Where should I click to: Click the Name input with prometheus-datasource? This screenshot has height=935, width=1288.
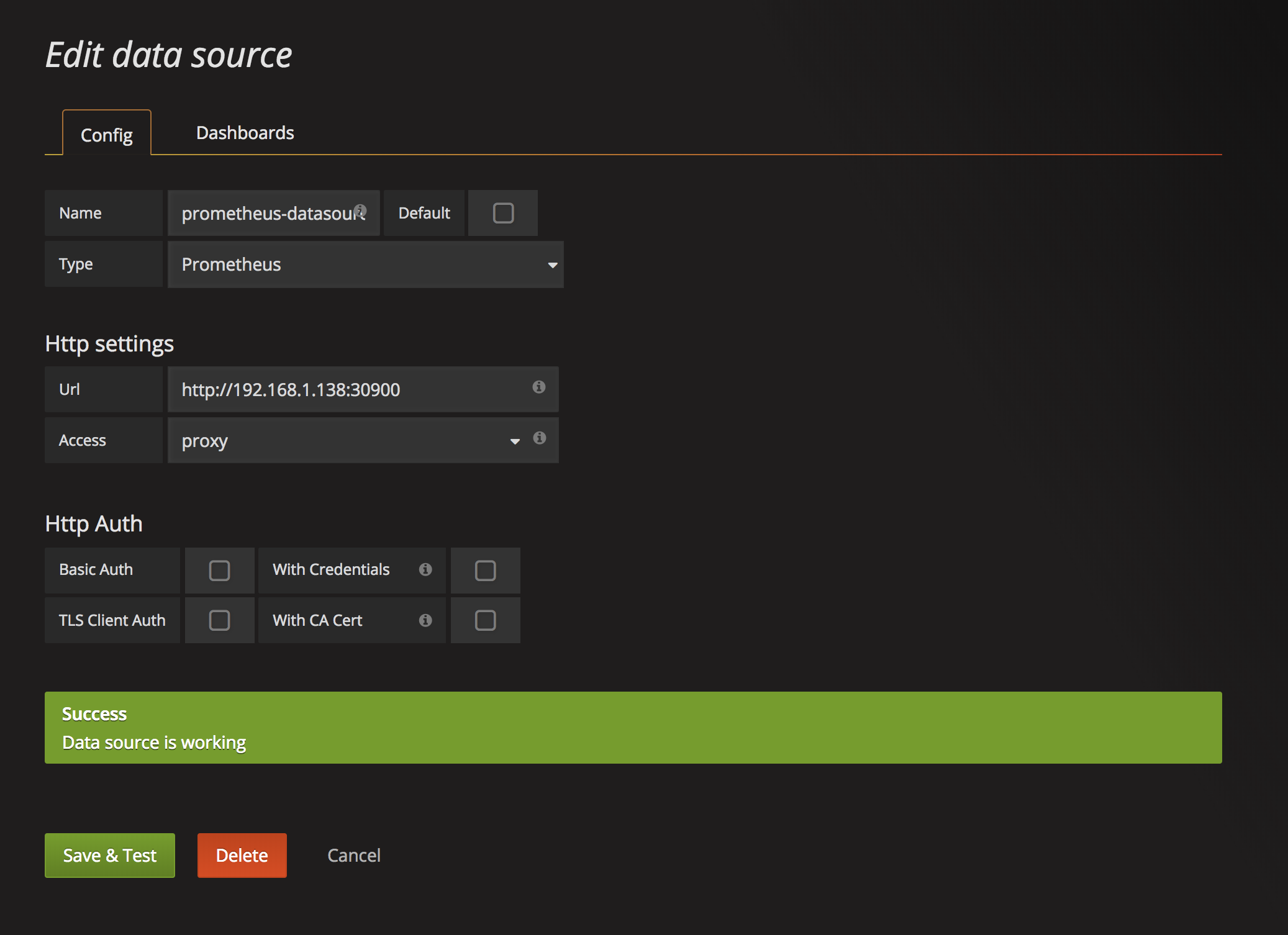tap(274, 213)
